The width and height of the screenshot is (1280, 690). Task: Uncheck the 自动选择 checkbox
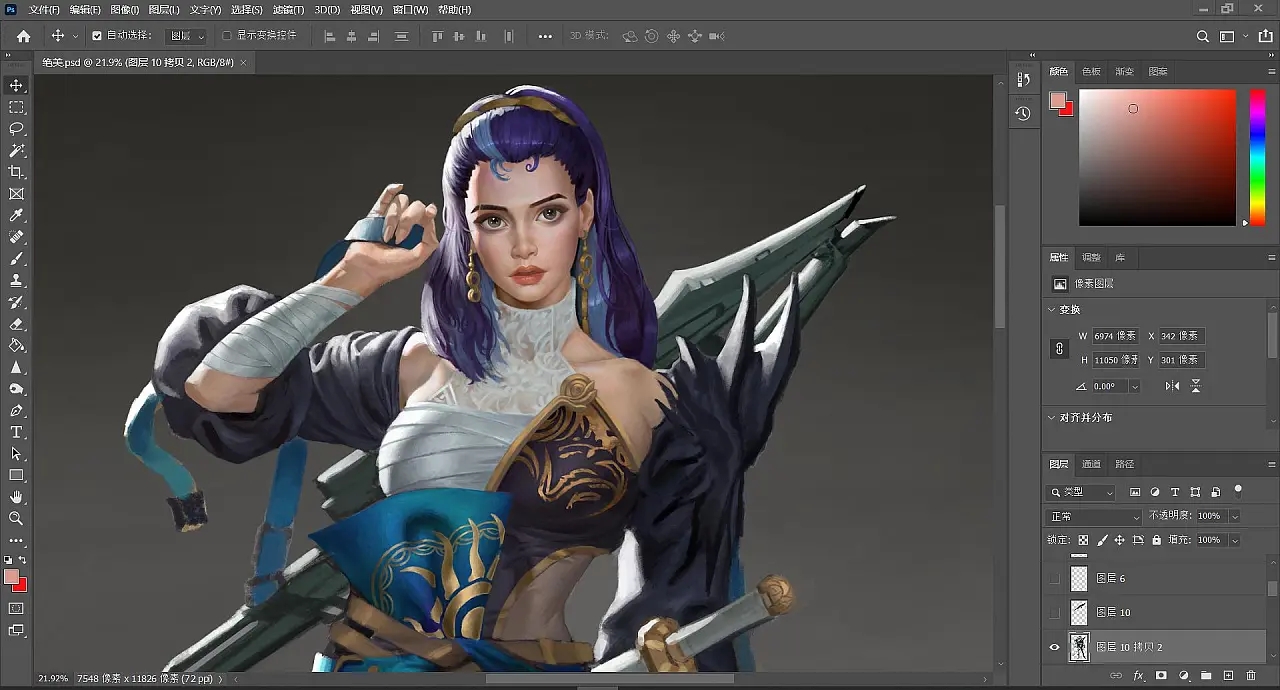click(x=97, y=36)
